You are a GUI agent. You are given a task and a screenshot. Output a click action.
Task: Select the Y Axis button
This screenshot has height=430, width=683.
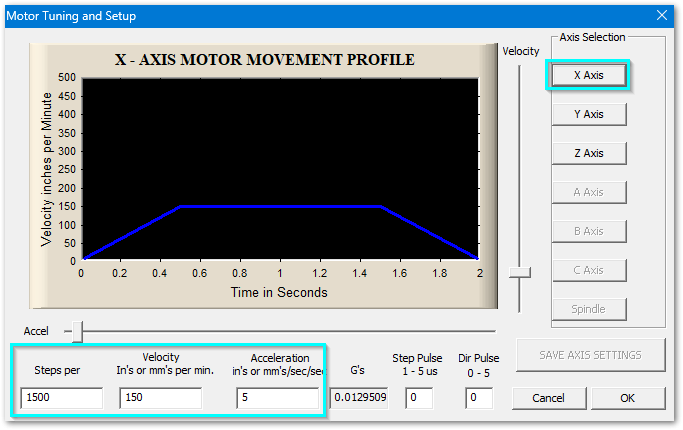[x=588, y=114]
